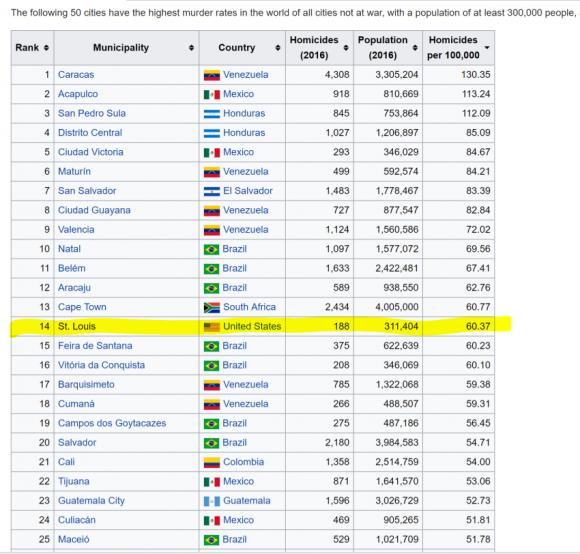Open the St. Louis link

point(77,327)
